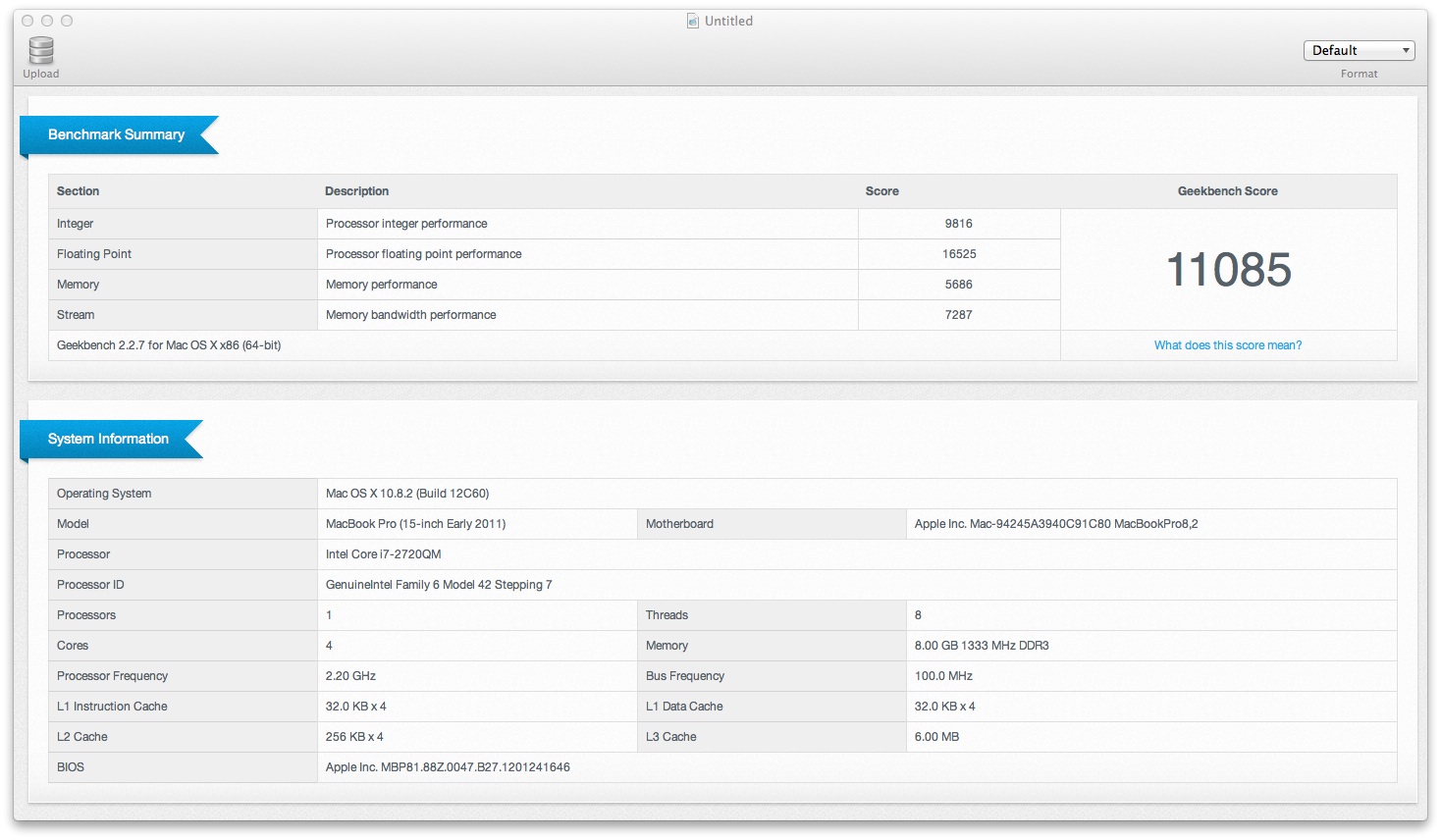The image size is (1441, 840).
Task: Select 'Intel Core i7-2720QM' processor value
Action: point(383,554)
